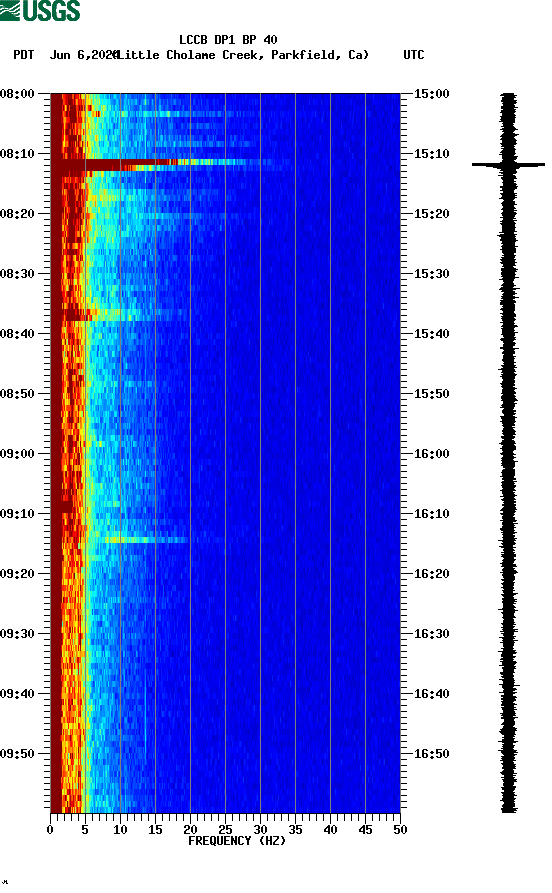Click the 16:10 UTC time label
552x893 pixels.
click(431, 513)
